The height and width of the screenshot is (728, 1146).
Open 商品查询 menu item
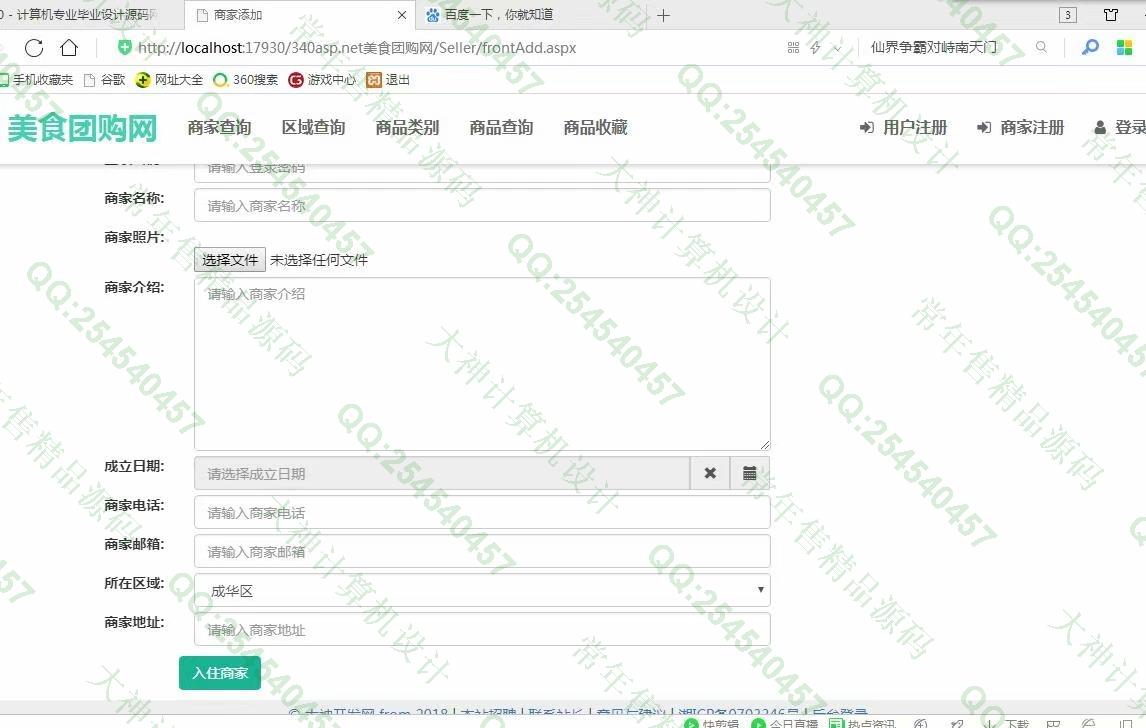[x=501, y=128]
